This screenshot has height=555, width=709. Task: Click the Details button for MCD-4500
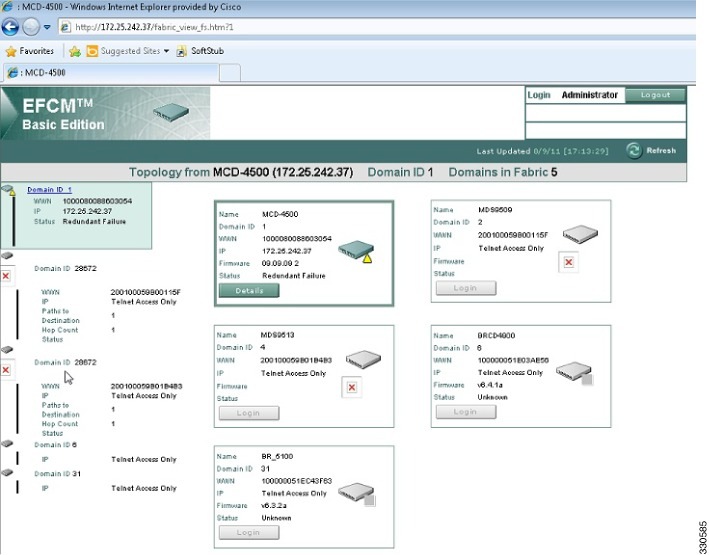pyautogui.click(x=249, y=290)
